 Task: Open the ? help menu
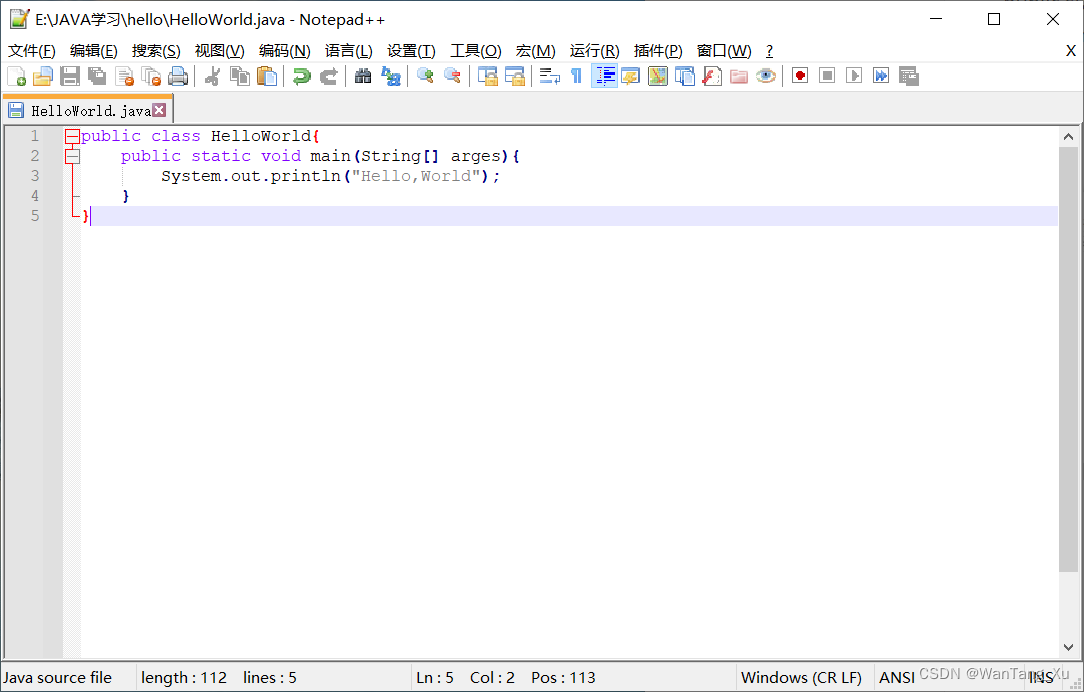click(769, 51)
